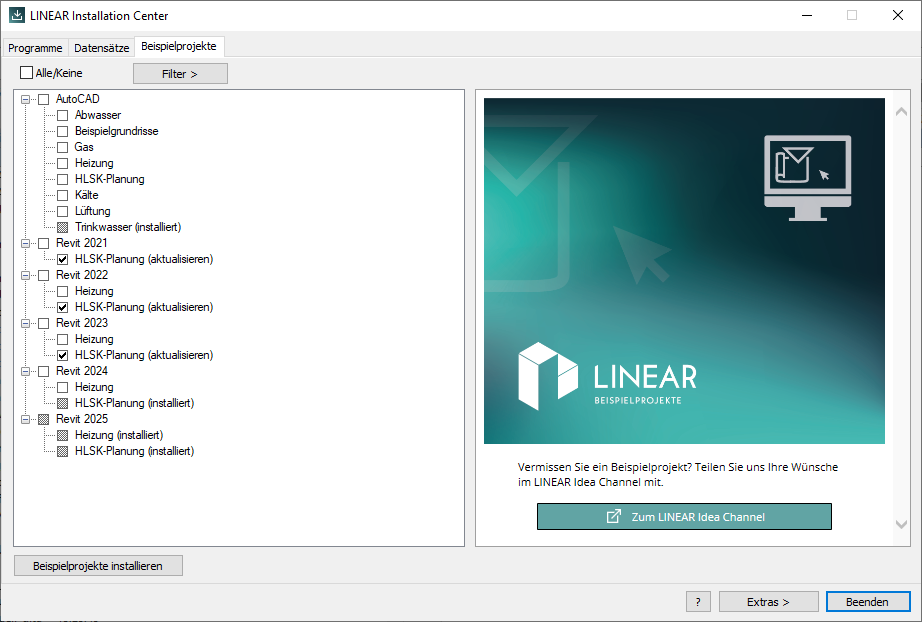Check the Revit 2021 group checkbox
Viewport: 922px width, 622px height.
pyautogui.click(x=44, y=243)
